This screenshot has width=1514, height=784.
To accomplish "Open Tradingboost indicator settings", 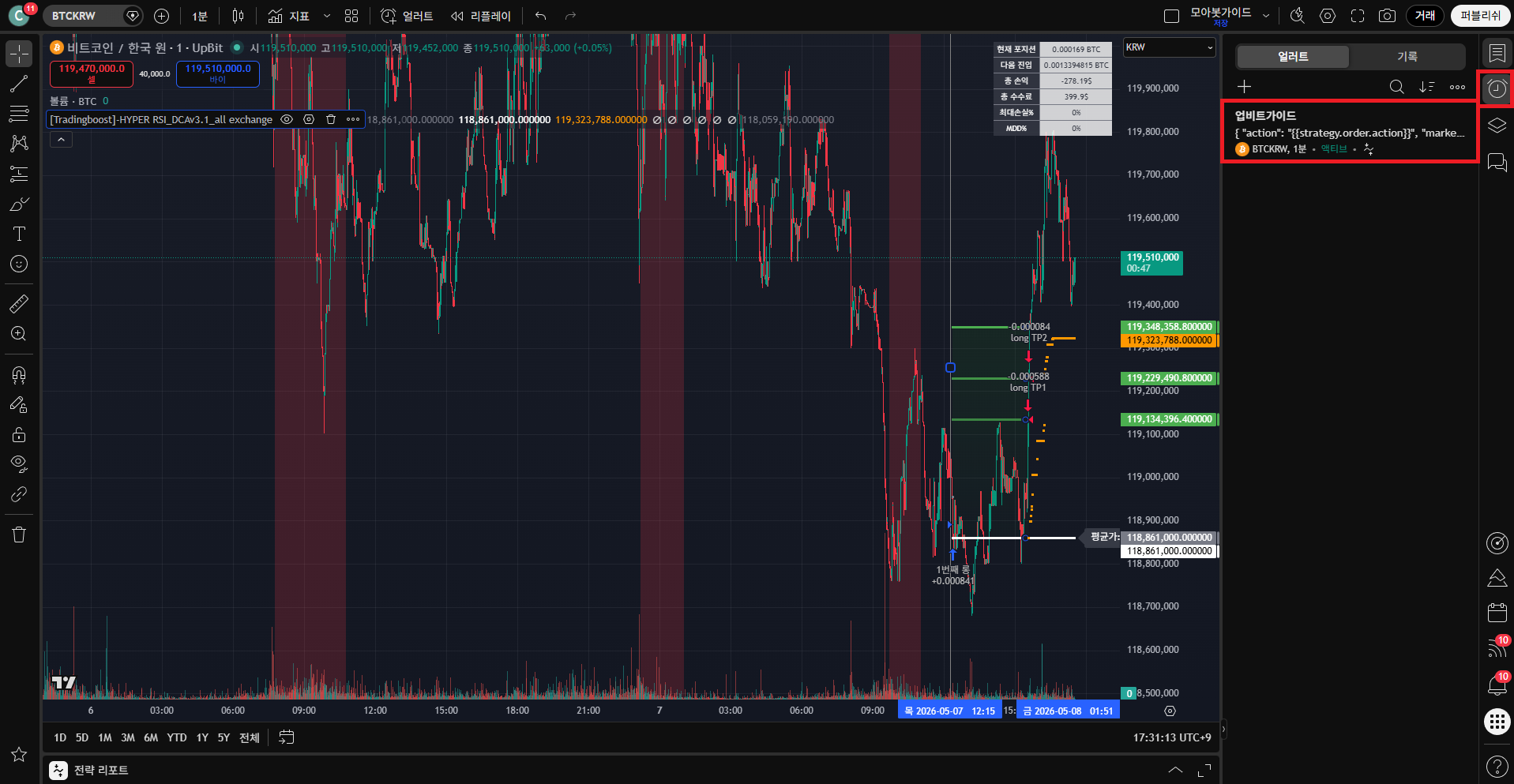I will (x=309, y=119).
